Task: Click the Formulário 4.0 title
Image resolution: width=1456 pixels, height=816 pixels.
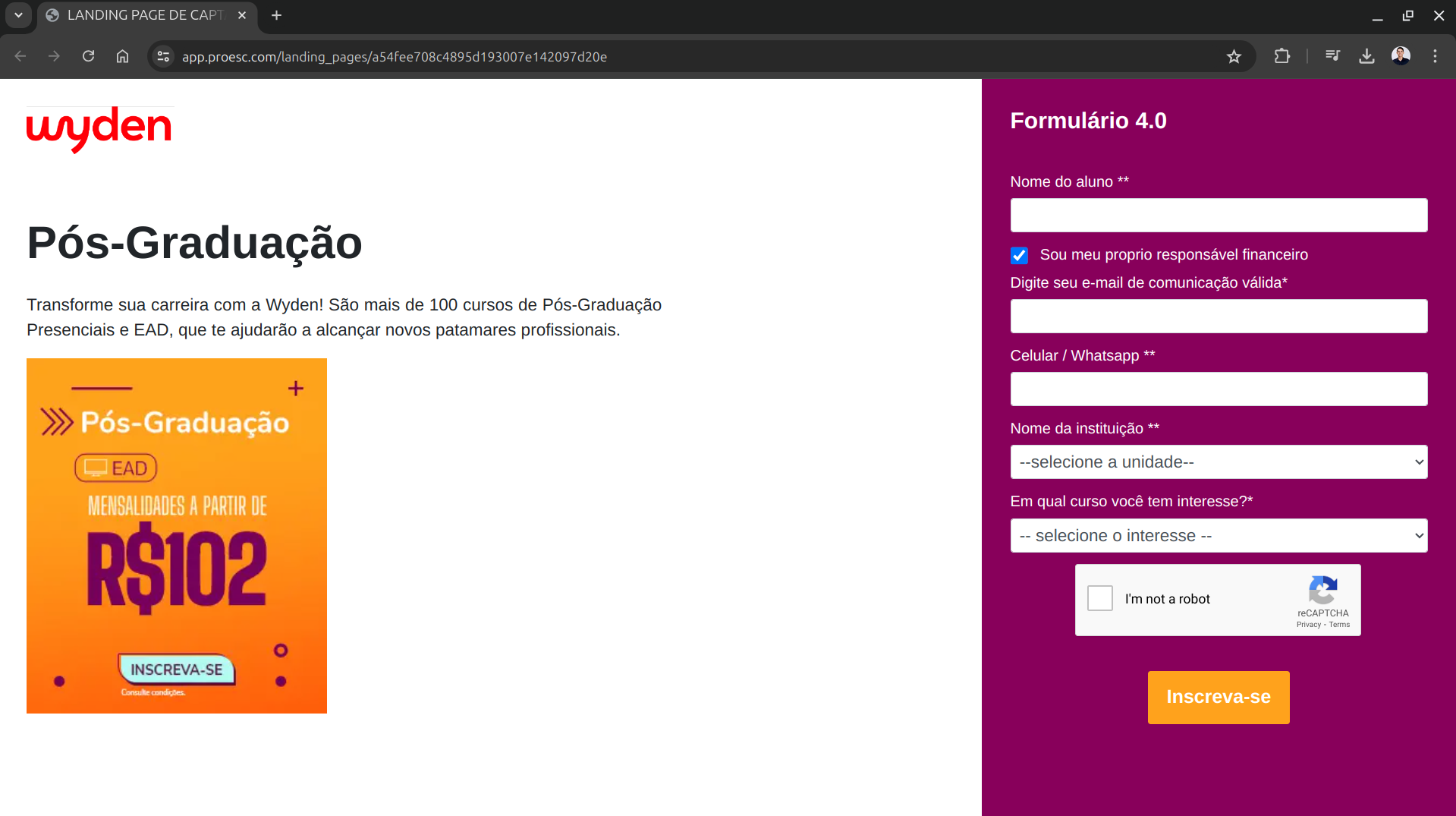Action: click(1088, 121)
